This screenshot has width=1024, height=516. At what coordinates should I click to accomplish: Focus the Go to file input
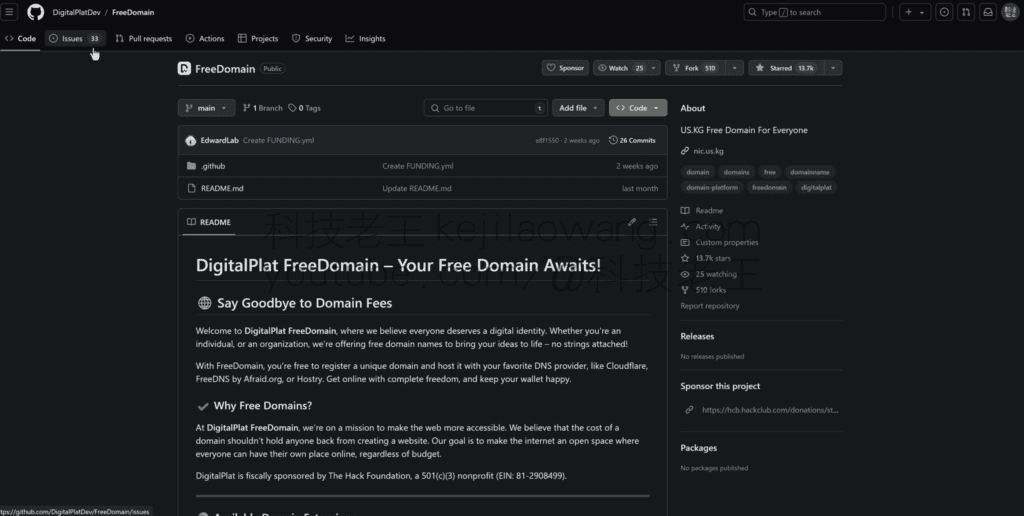[x=485, y=108]
